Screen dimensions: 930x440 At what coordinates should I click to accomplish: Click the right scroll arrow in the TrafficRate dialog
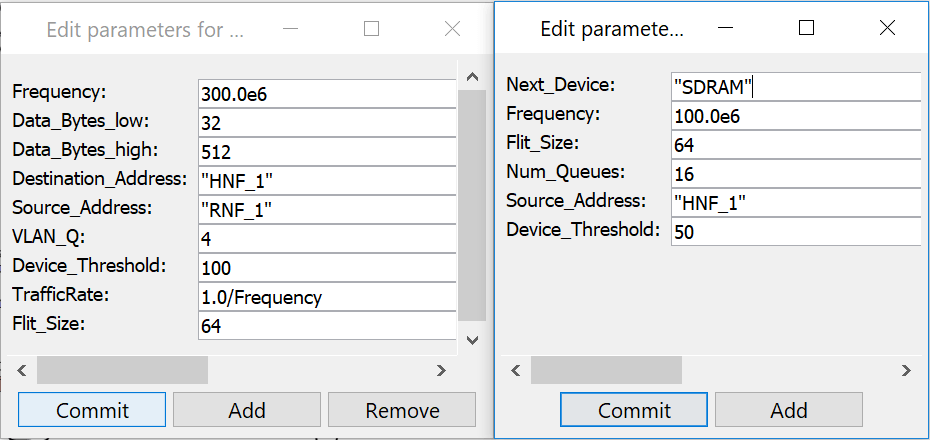pyautogui.click(x=441, y=371)
